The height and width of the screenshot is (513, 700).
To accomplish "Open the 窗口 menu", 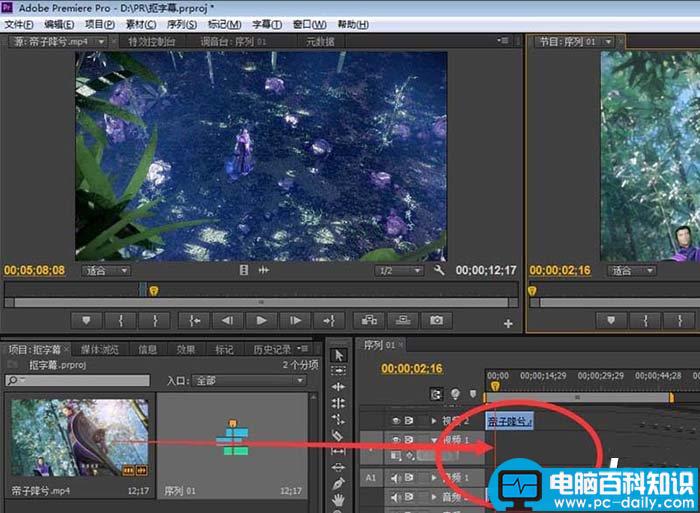I will point(309,25).
